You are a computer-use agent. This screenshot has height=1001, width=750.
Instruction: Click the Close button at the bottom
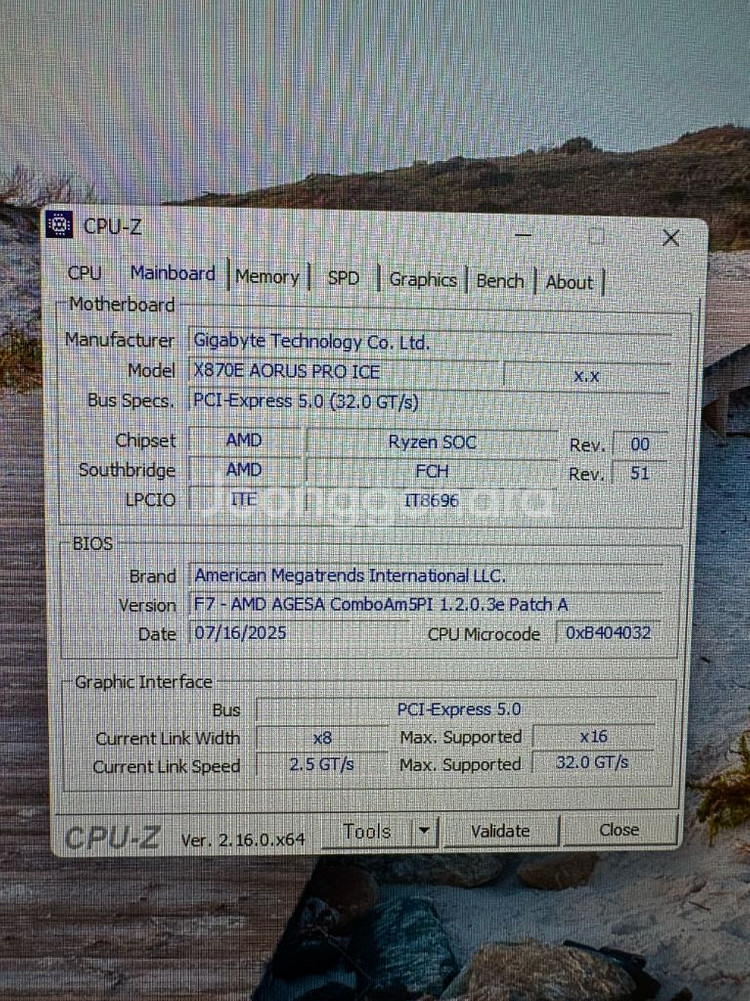(x=619, y=830)
